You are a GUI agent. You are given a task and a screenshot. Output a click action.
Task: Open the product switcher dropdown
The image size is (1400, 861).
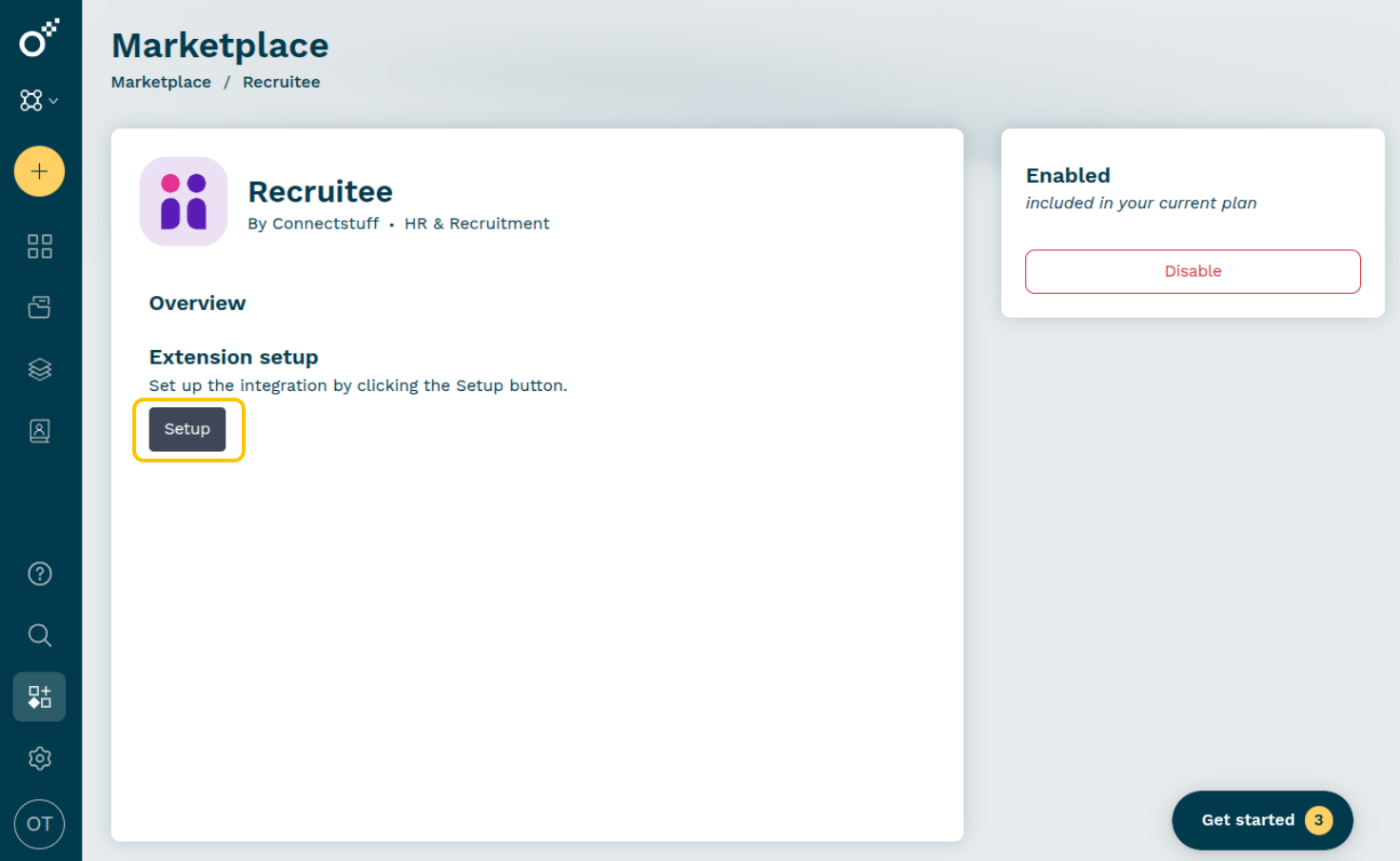39,100
